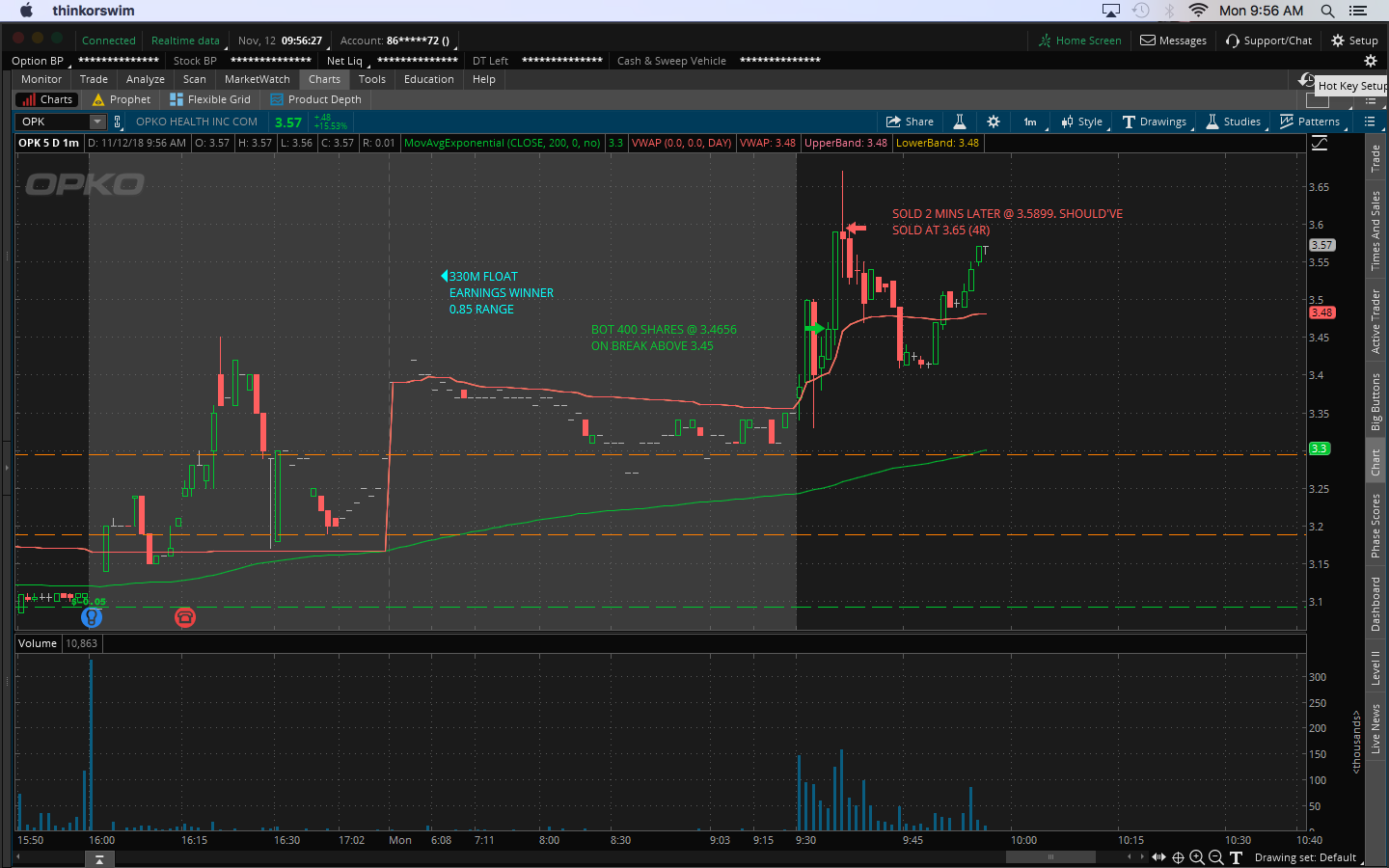This screenshot has width=1389, height=868.
Task: Open the Patterns dropdown menu
Action: 1310,122
